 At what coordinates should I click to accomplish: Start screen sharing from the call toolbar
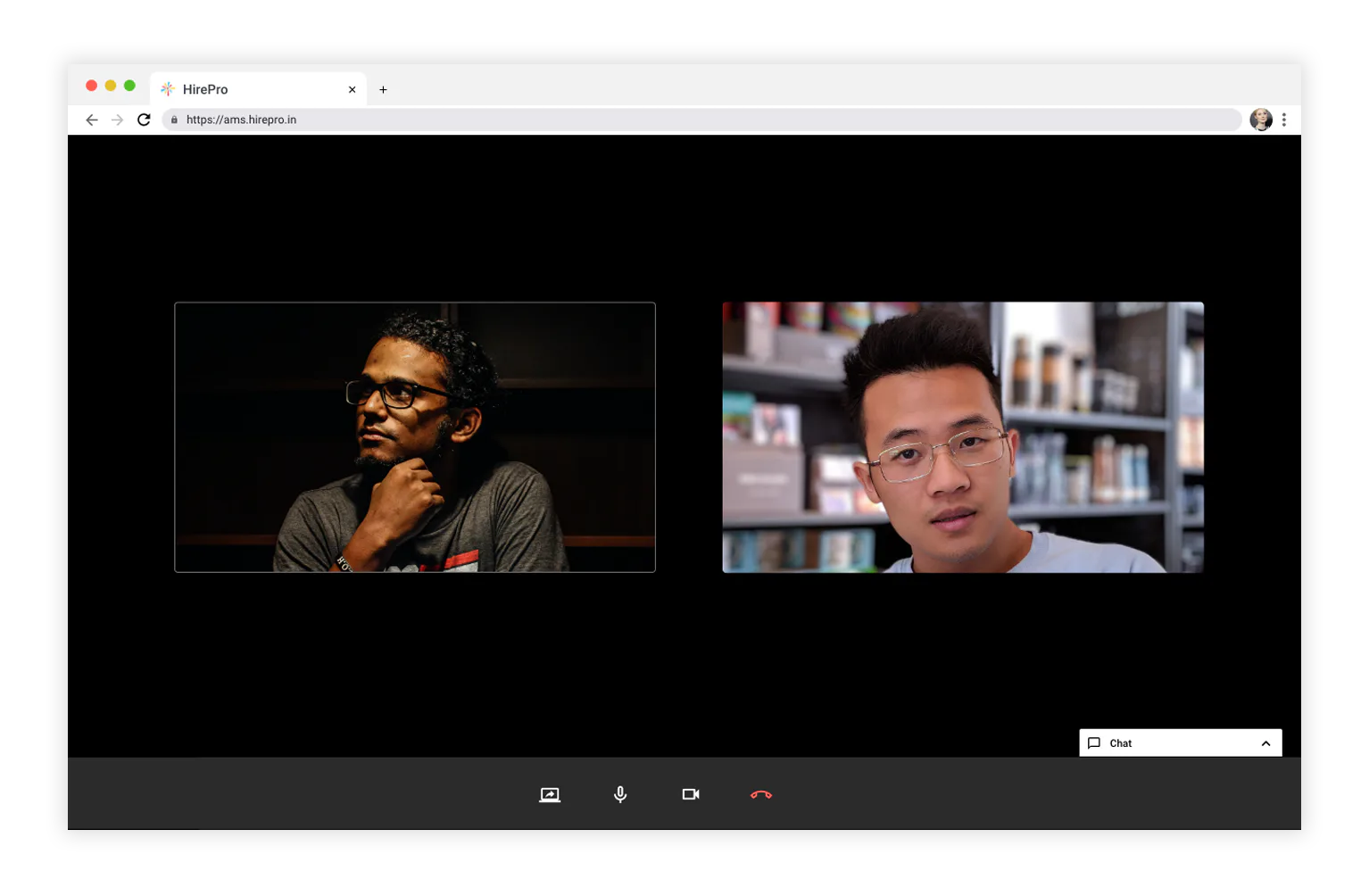pyautogui.click(x=550, y=794)
